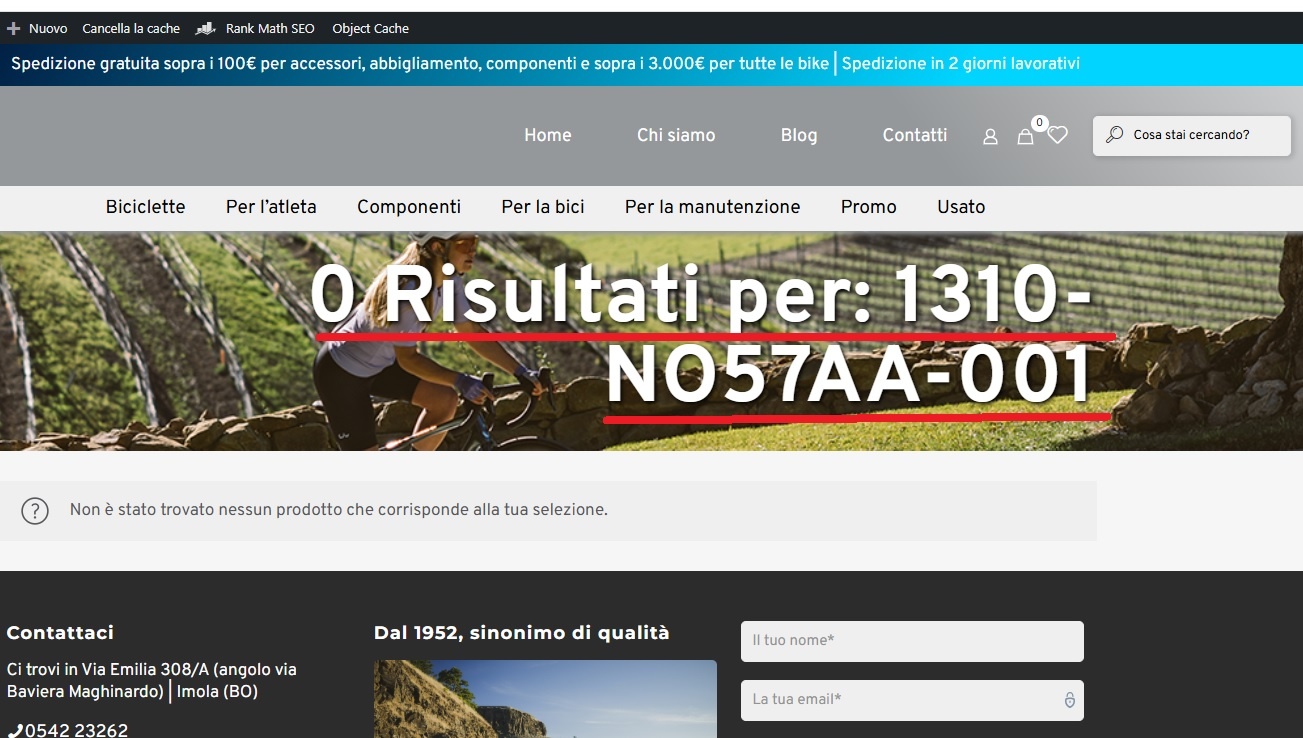Open the Per la bici menu
The width and height of the screenshot is (1303, 738).
pyautogui.click(x=543, y=207)
